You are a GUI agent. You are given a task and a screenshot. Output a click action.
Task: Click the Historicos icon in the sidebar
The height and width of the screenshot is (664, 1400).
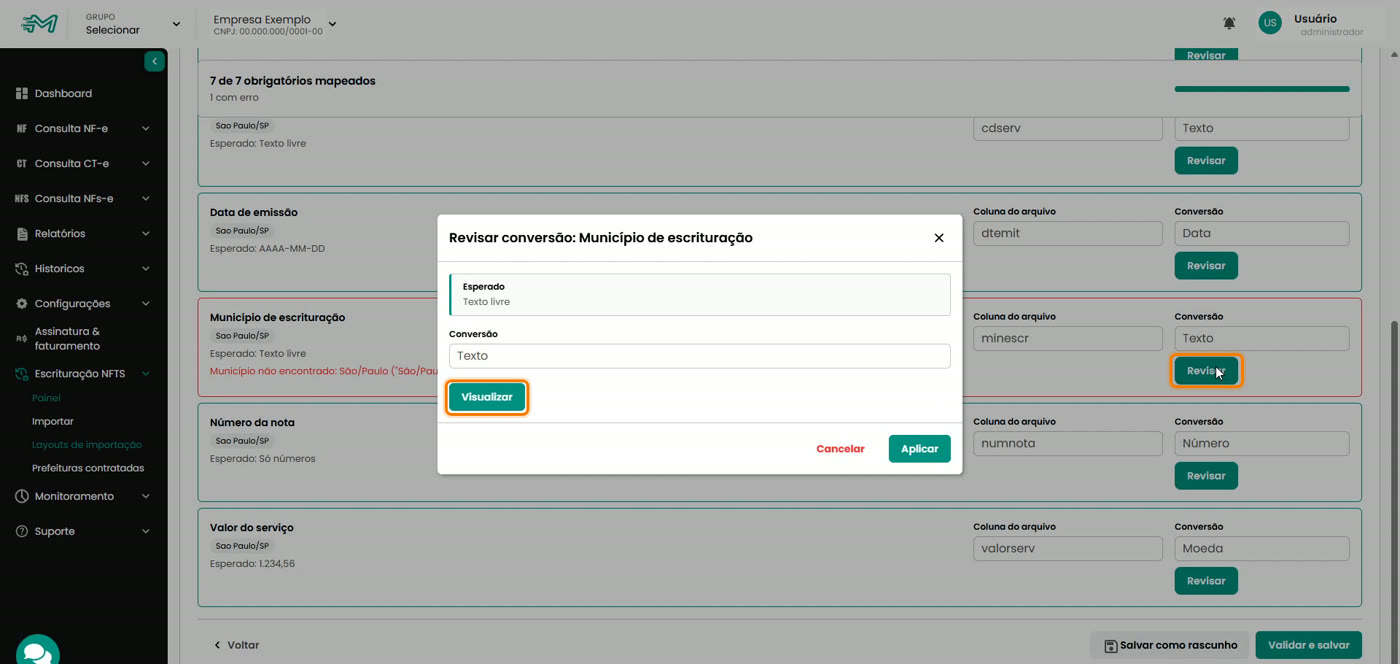(x=22, y=268)
